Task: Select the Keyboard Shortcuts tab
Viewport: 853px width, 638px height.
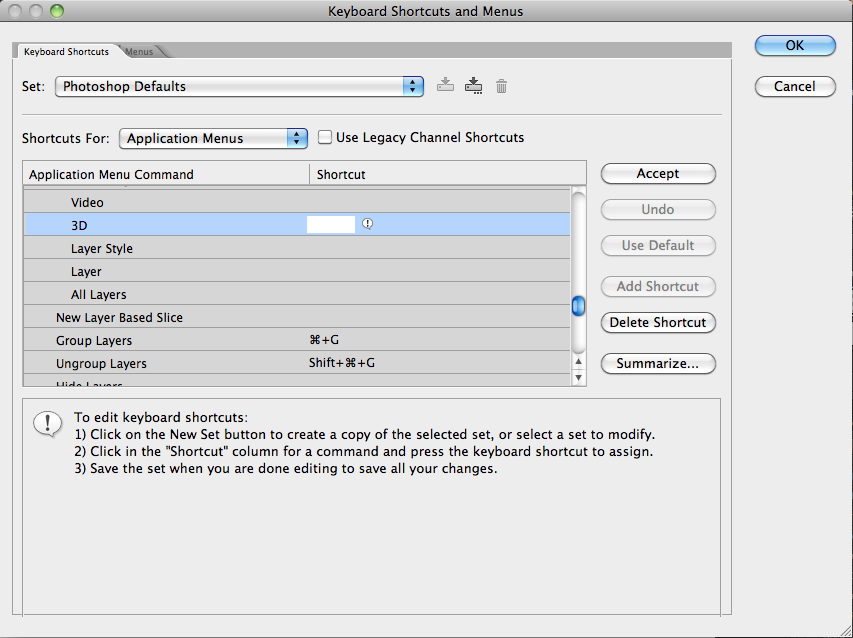Action: point(66,52)
